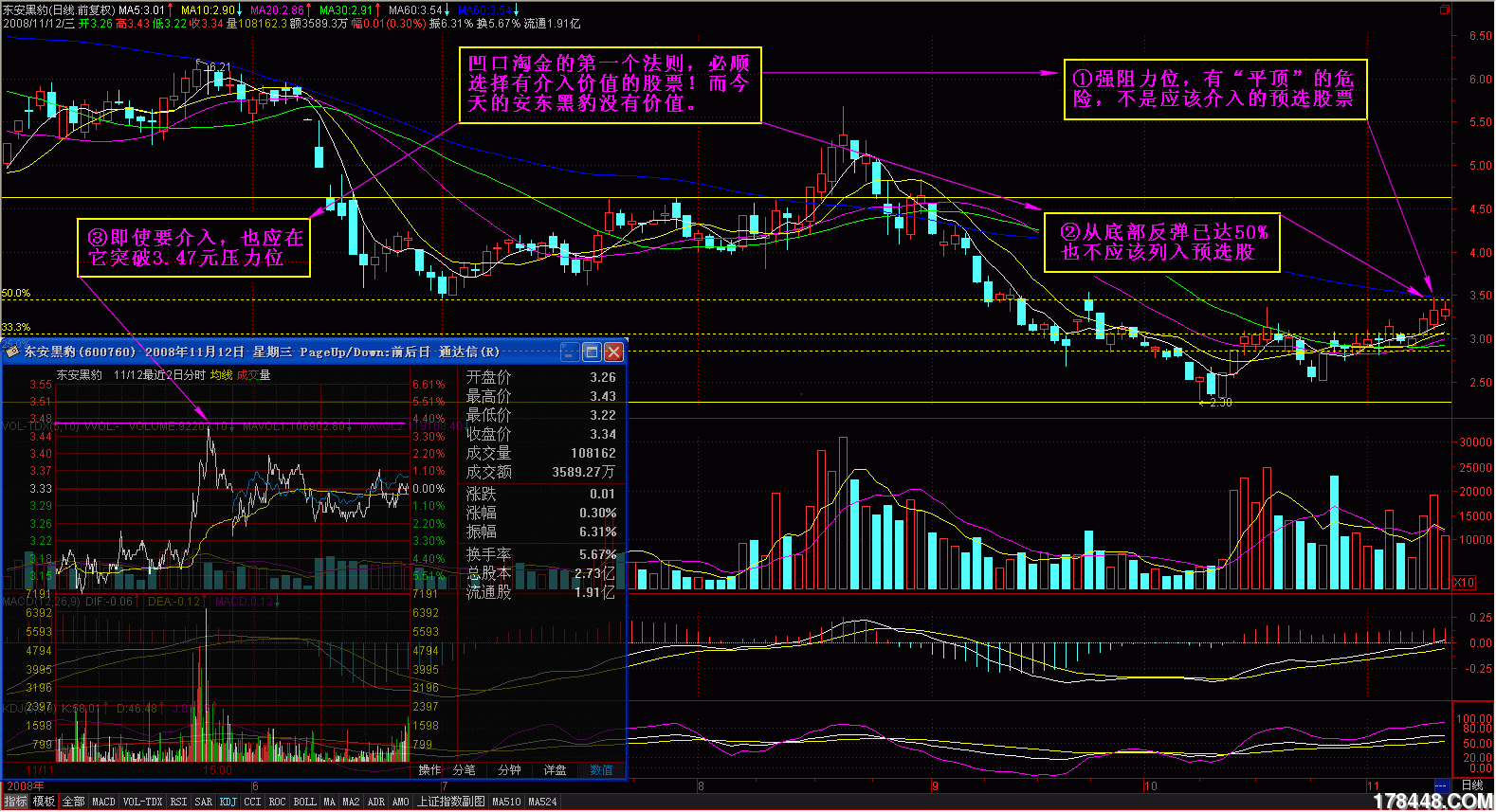Click the 开盘价 3.26 row
The height and width of the screenshot is (812, 1496).
click(x=540, y=377)
